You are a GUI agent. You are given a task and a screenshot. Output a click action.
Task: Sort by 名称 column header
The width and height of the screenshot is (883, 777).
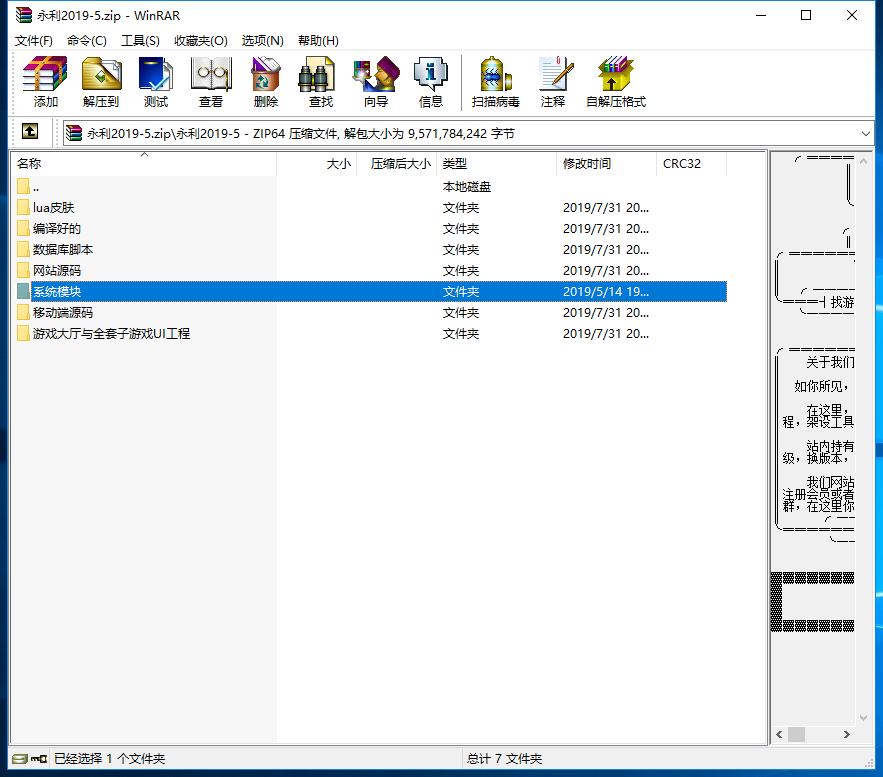coord(144,164)
